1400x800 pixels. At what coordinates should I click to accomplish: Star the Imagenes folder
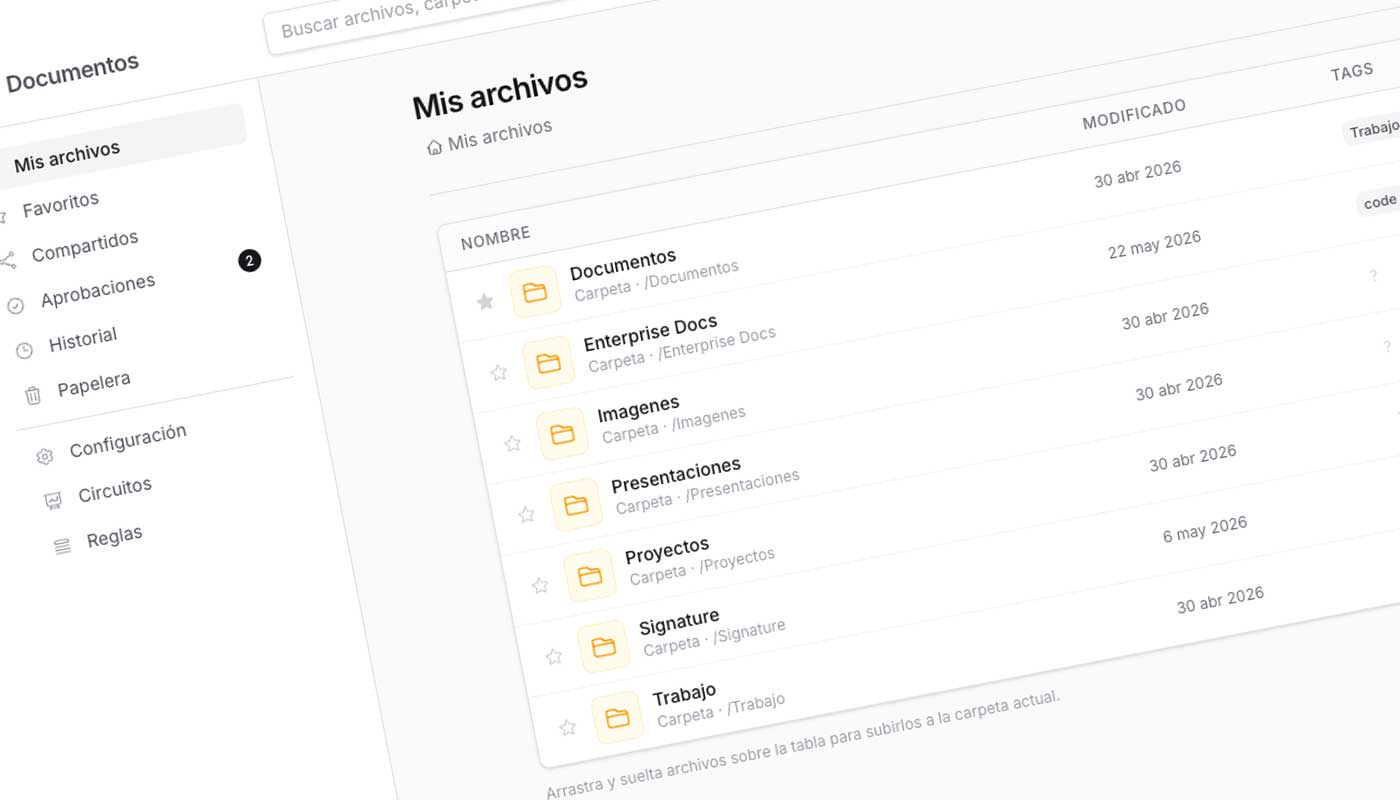[x=512, y=443]
